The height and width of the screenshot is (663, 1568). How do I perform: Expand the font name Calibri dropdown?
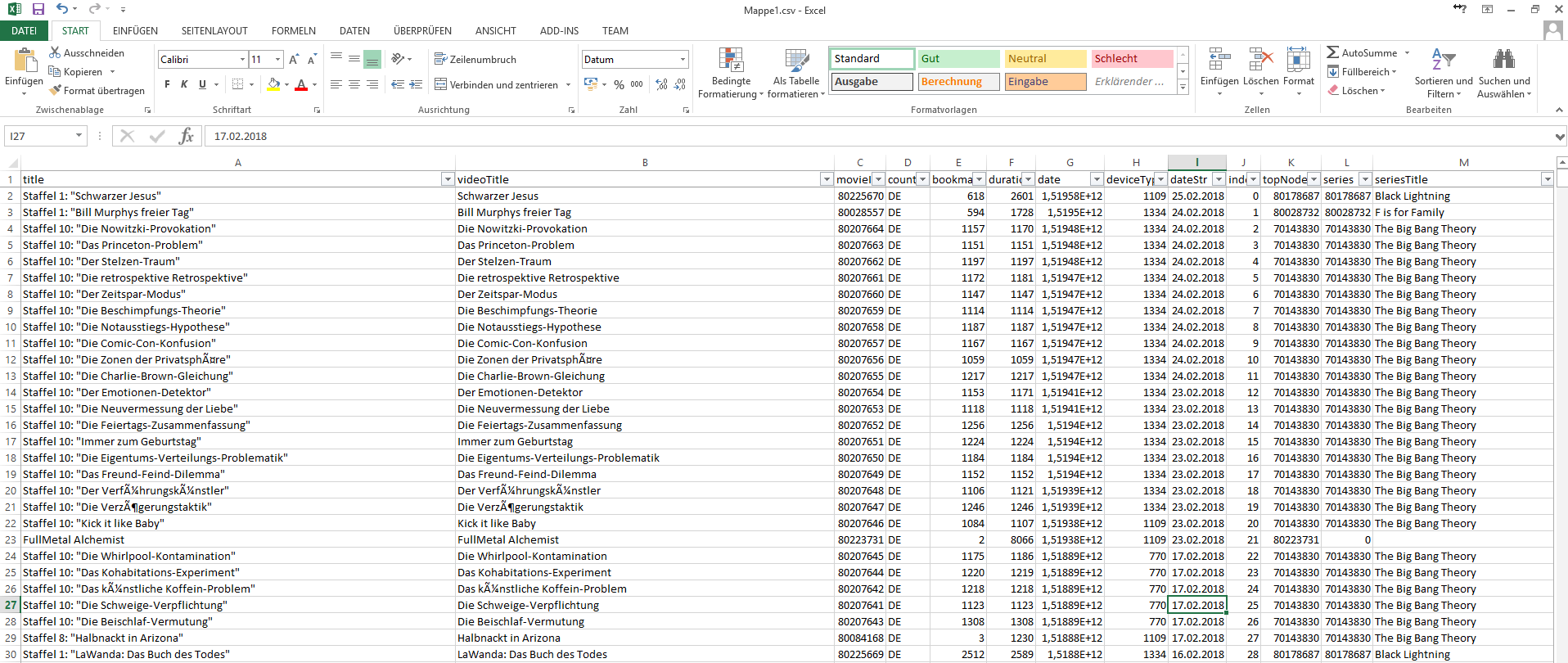click(242, 59)
